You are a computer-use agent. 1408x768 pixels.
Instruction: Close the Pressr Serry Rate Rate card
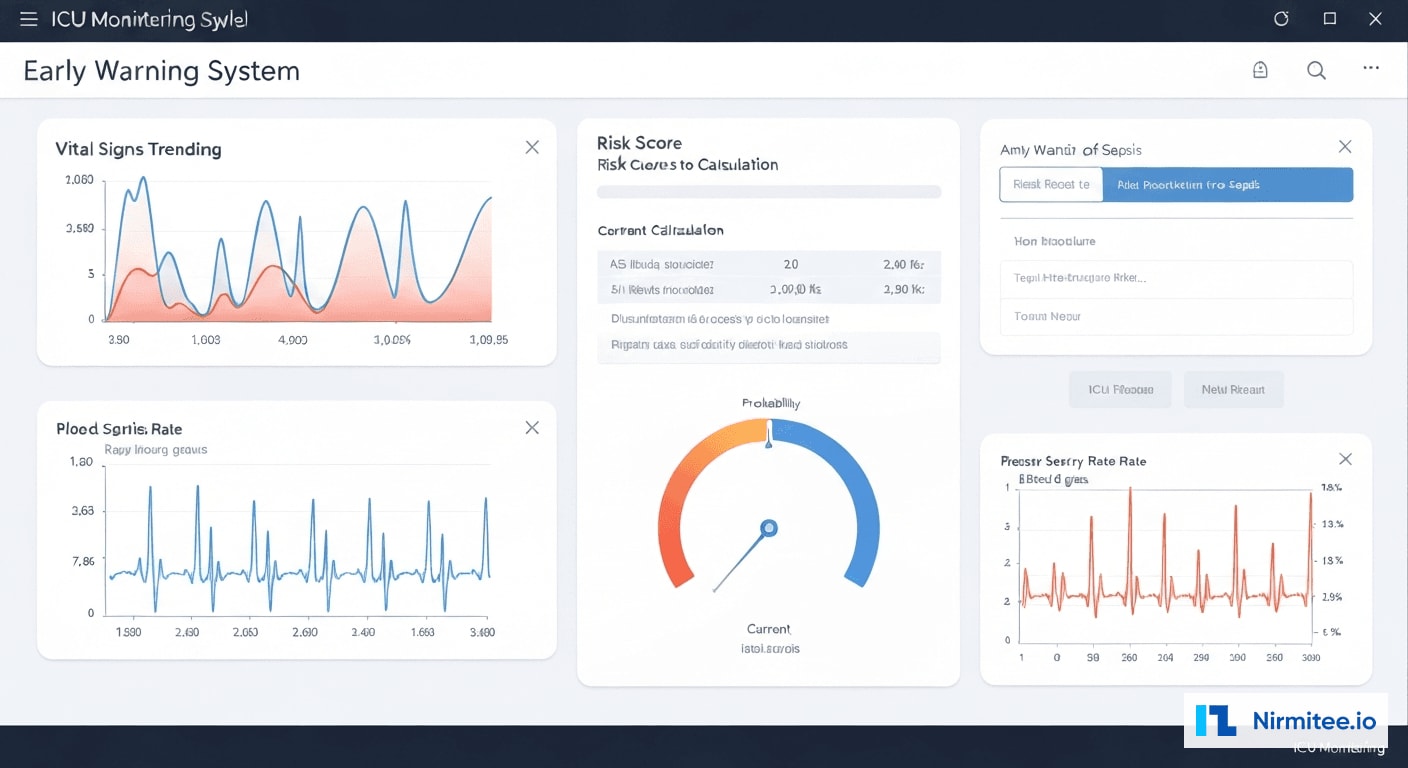[x=1345, y=459]
